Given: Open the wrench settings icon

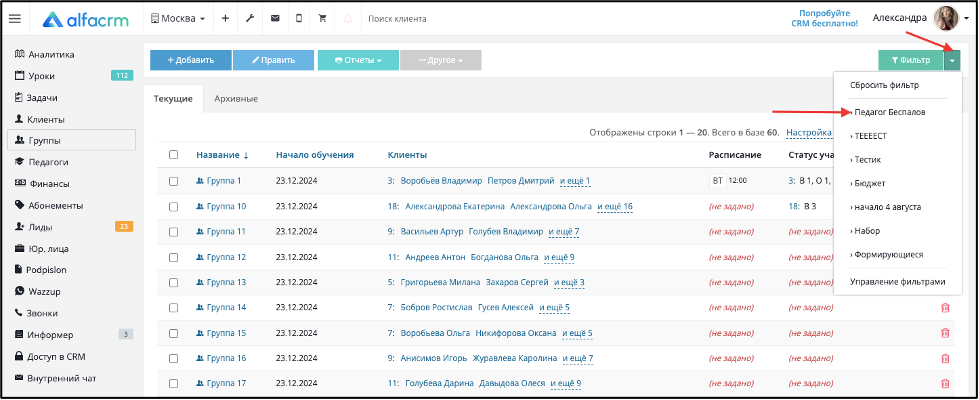Looking at the screenshot, I should tap(250, 19).
